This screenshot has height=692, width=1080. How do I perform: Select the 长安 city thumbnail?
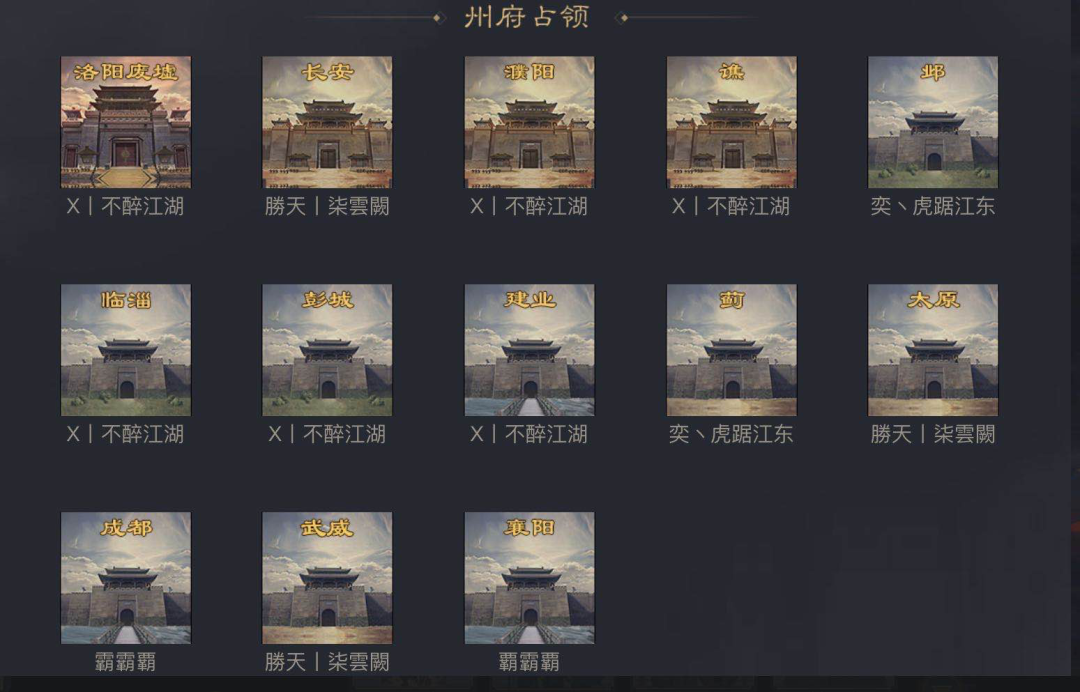[x=327, y=122]
